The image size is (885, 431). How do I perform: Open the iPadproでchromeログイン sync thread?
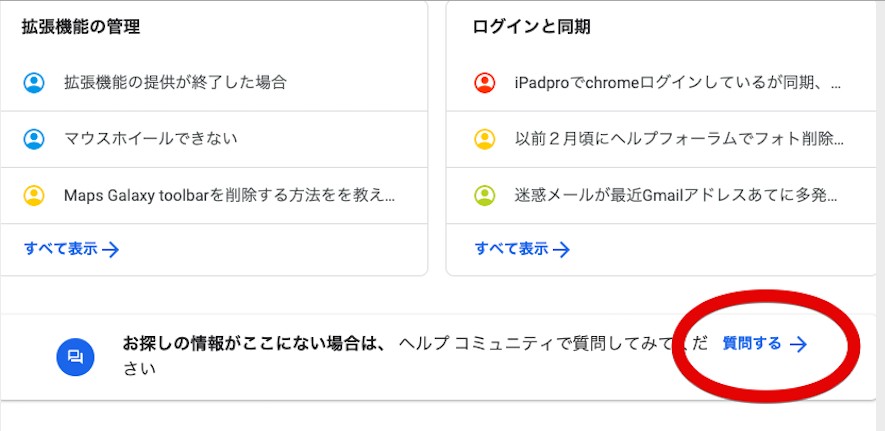point(677,83)
